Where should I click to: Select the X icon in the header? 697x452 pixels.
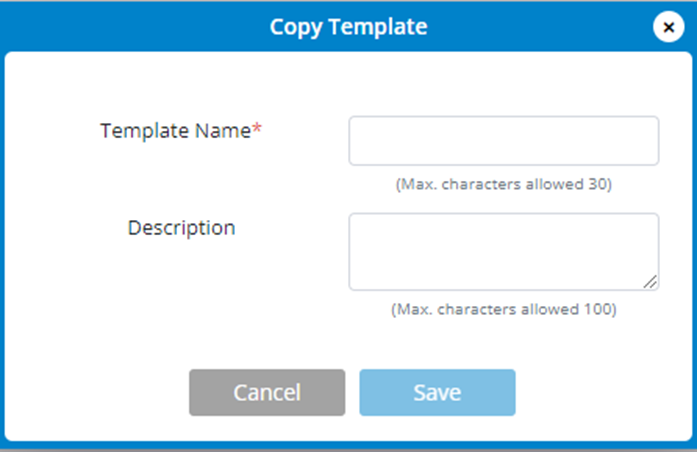coord(668,27)
